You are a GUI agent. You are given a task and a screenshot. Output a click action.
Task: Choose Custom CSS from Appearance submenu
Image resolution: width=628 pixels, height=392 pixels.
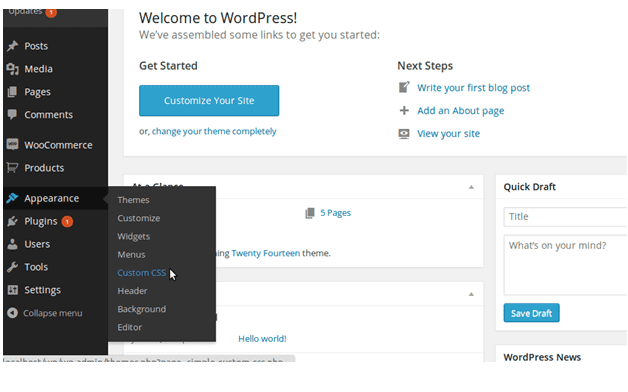141,273
